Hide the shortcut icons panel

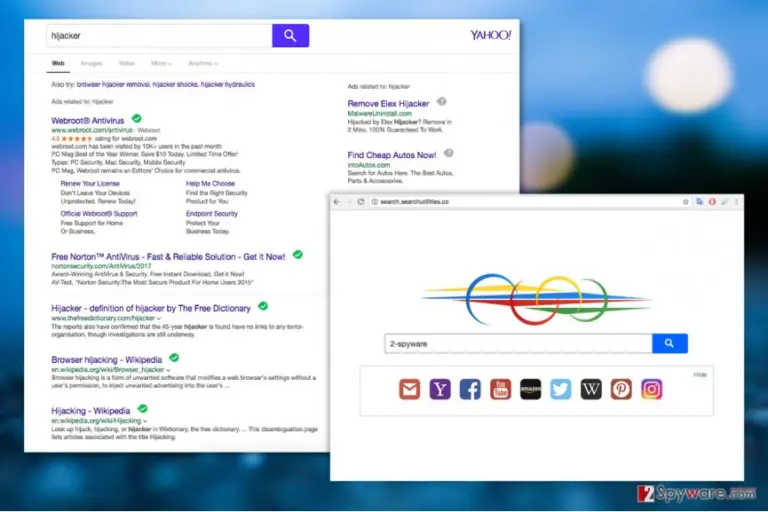point(700,374)
